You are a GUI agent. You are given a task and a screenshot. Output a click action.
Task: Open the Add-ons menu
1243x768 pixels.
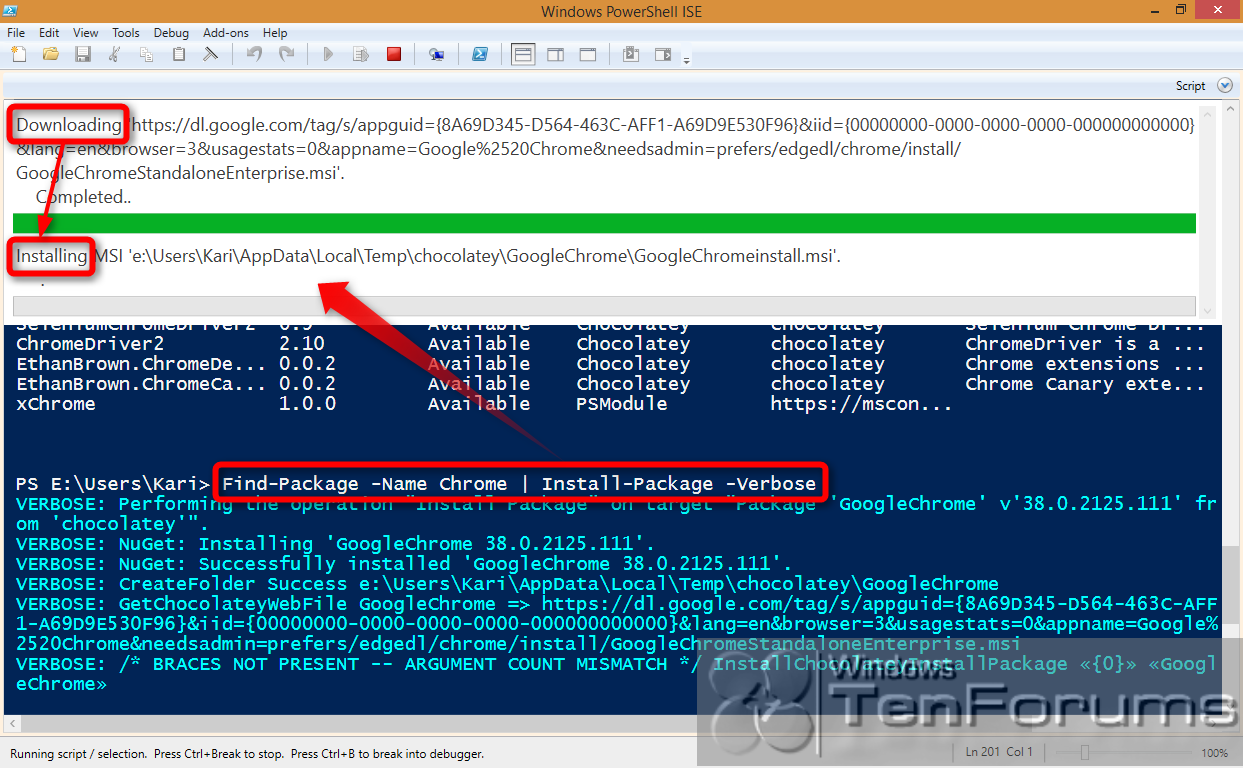pos(226,33)
